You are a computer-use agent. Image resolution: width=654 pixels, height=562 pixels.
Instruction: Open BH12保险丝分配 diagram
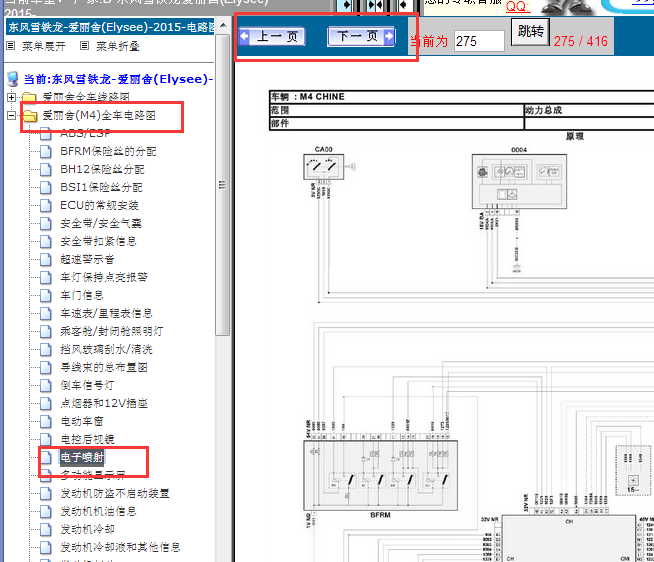102,169
